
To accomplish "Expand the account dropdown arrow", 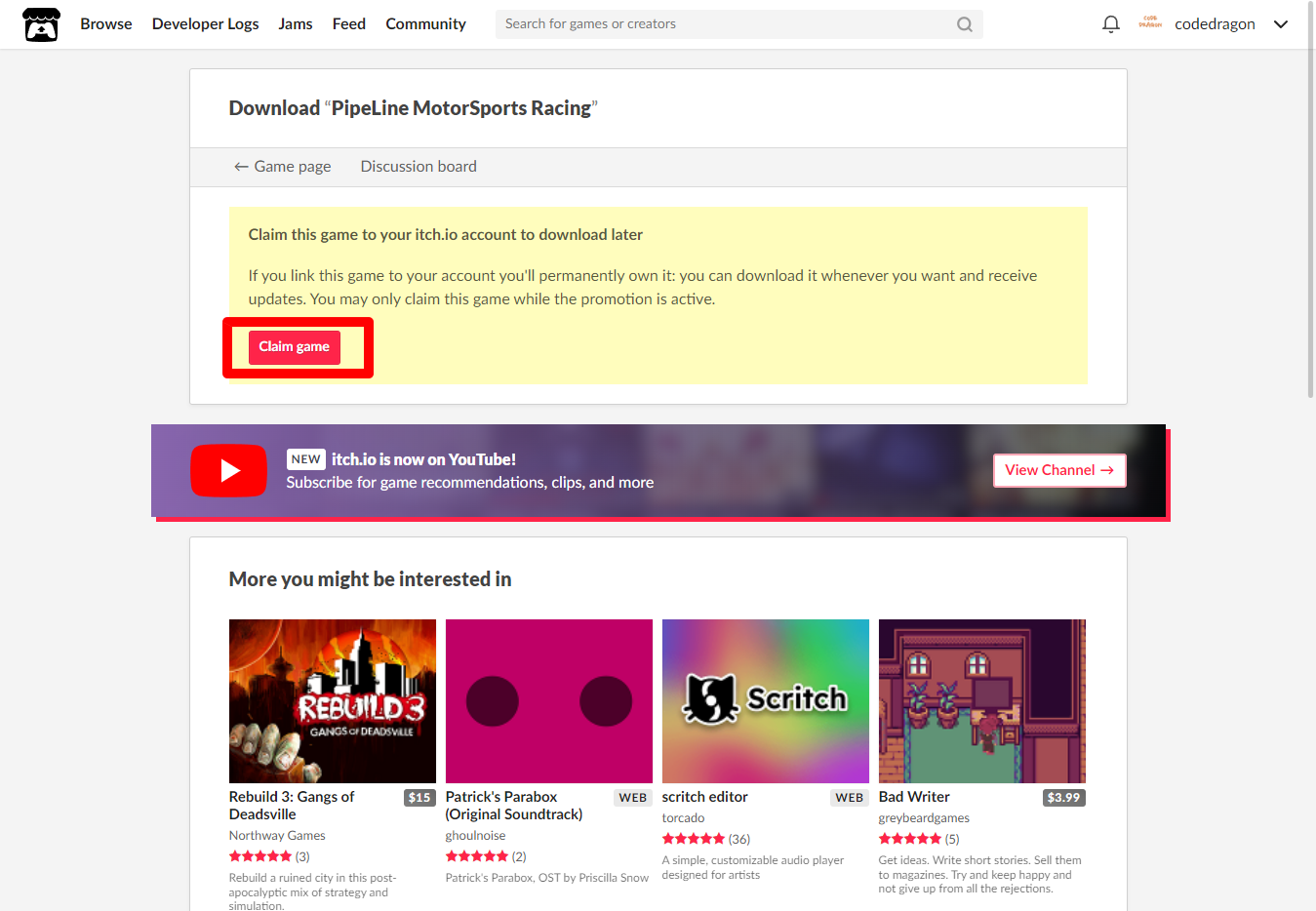I will pos(1281,24).
